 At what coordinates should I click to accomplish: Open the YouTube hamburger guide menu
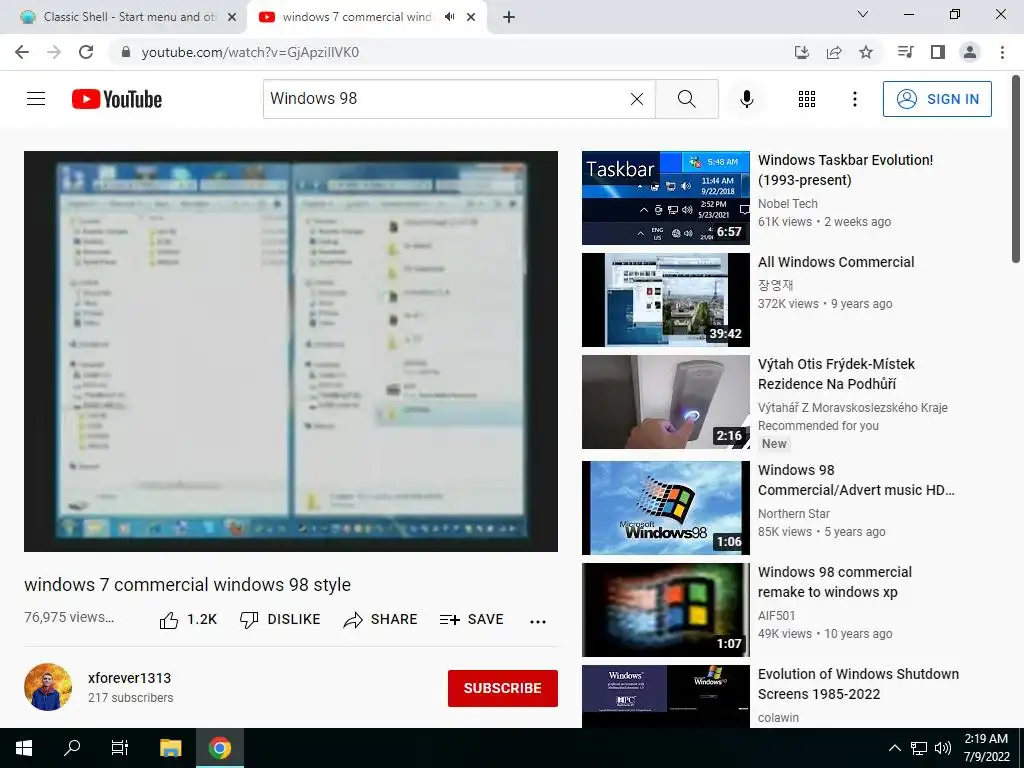pos(36,99)
